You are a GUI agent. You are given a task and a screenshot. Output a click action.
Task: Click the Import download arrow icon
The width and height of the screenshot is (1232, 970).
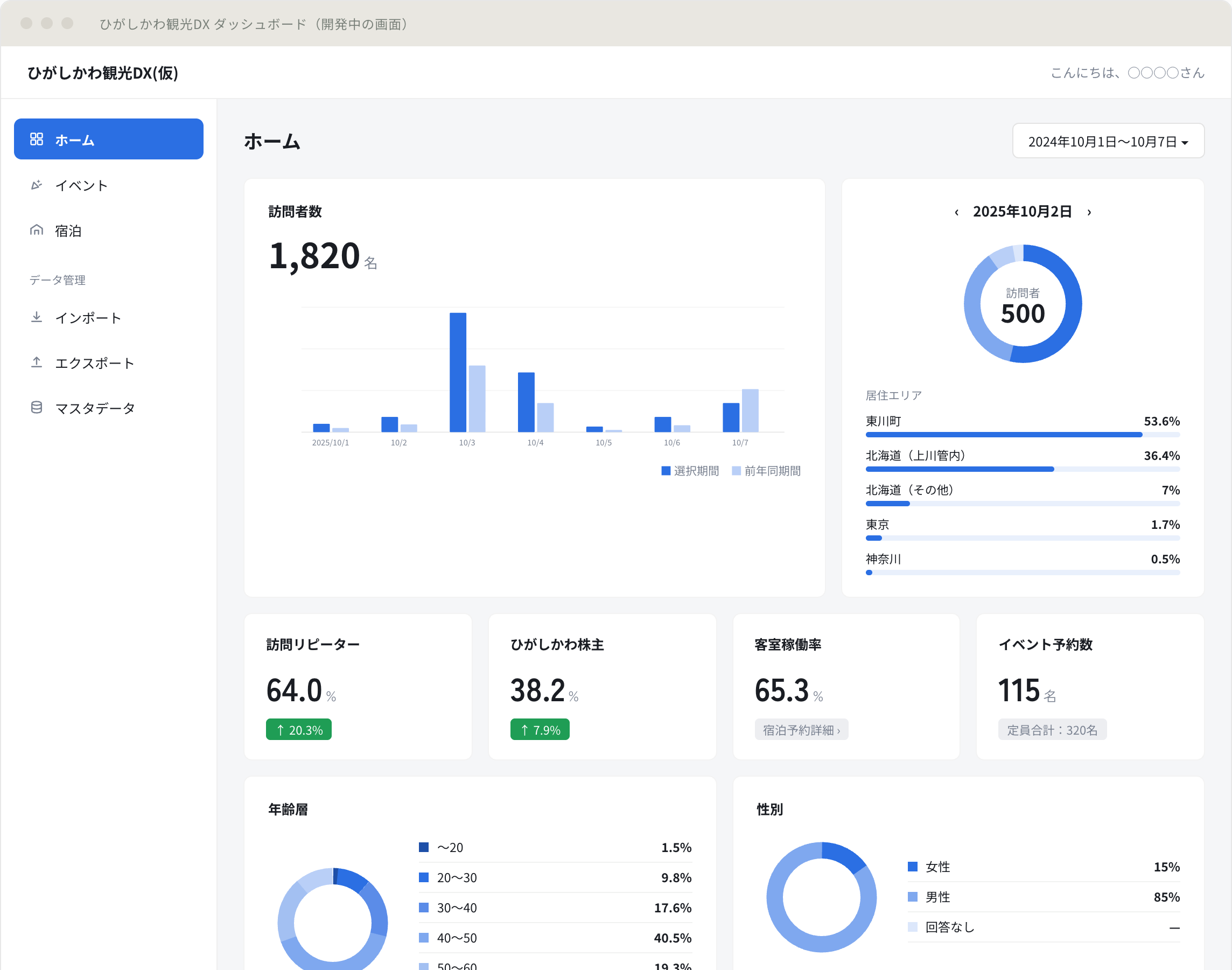(x=36, y=317)
